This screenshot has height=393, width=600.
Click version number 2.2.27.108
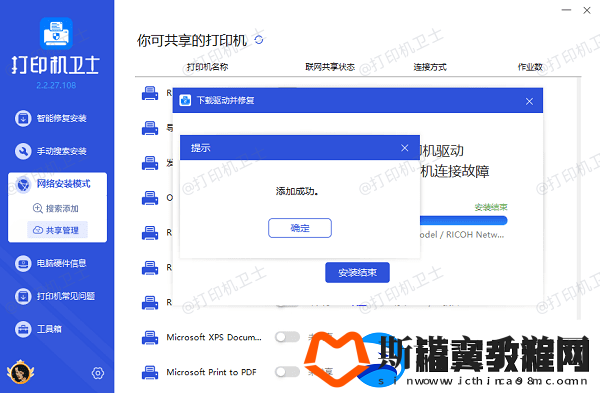pos(56,85)
